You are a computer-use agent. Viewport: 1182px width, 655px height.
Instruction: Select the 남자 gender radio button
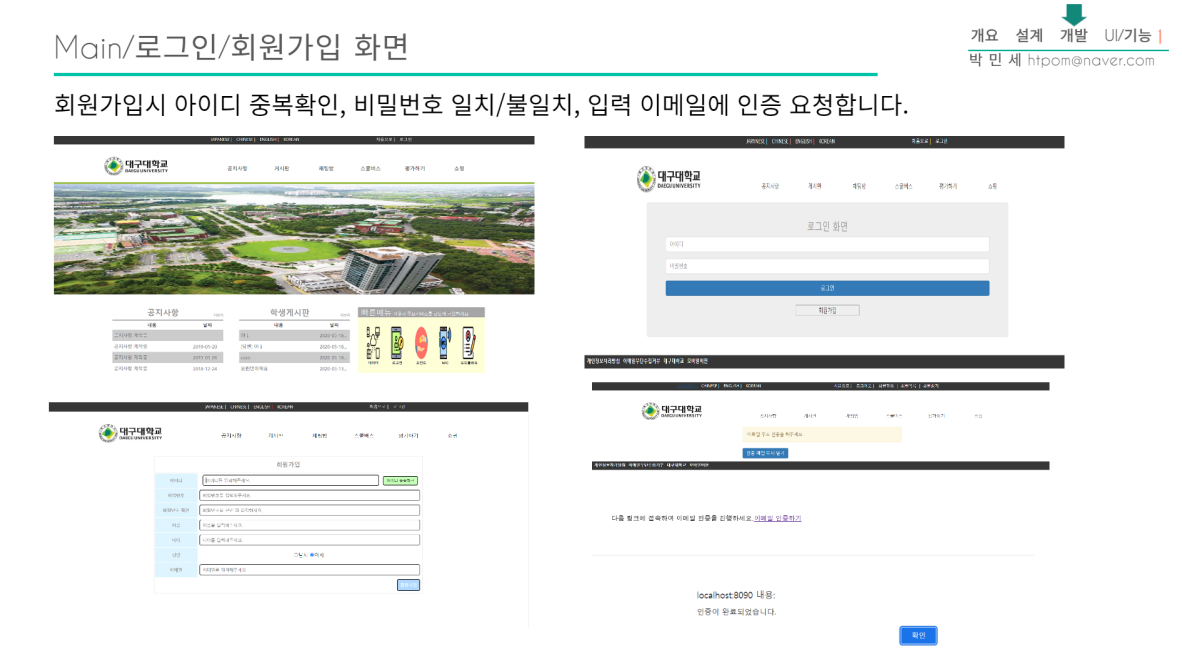[296, 555]
